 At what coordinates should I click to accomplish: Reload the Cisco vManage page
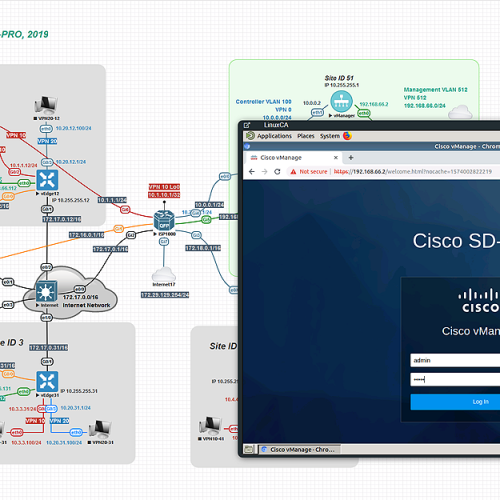(x=277, y=171)
